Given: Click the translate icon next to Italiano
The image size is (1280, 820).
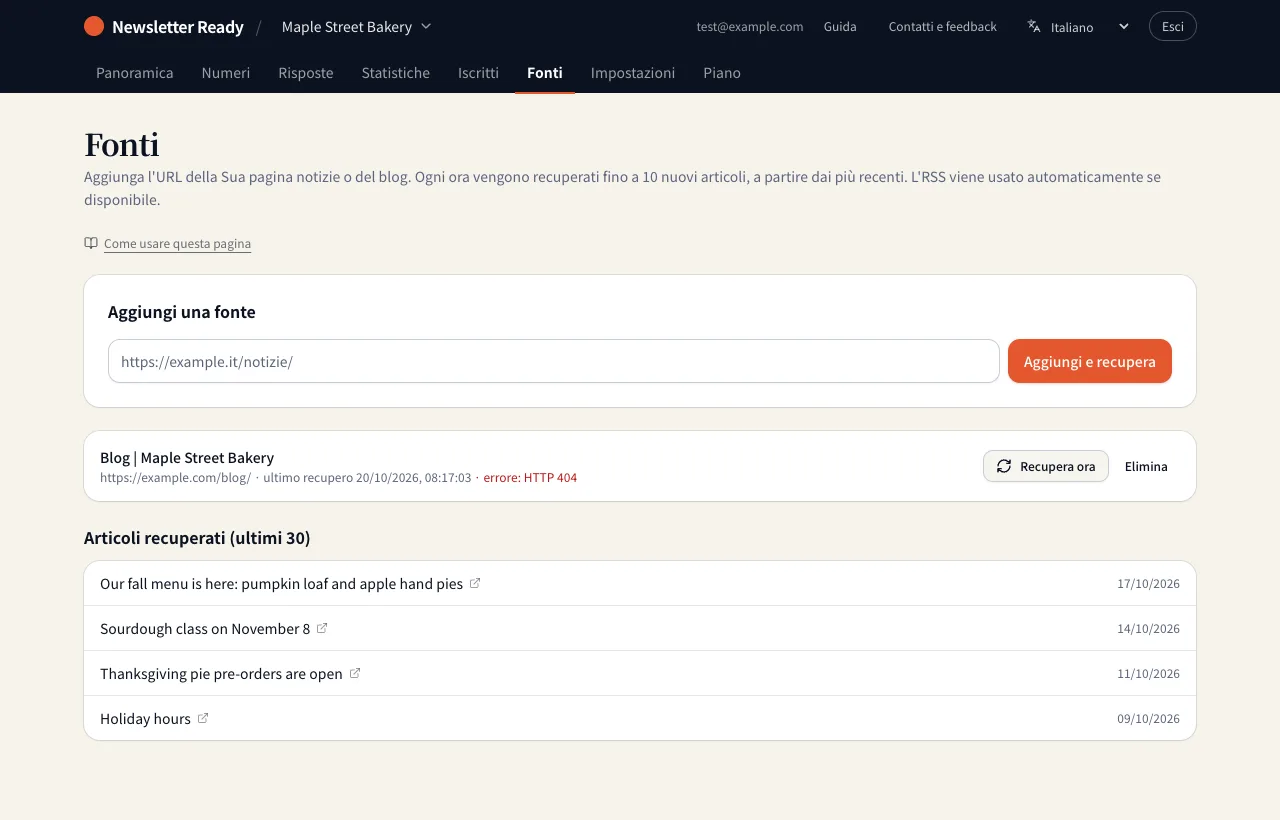Looking at the screenshot, I should tap(1034, 27).
